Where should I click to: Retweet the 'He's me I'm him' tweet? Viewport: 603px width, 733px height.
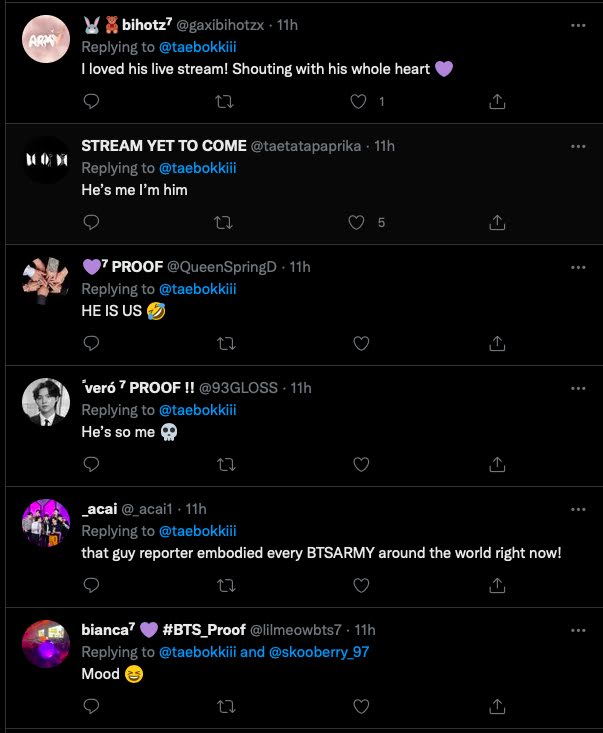(x=226, y=222)
